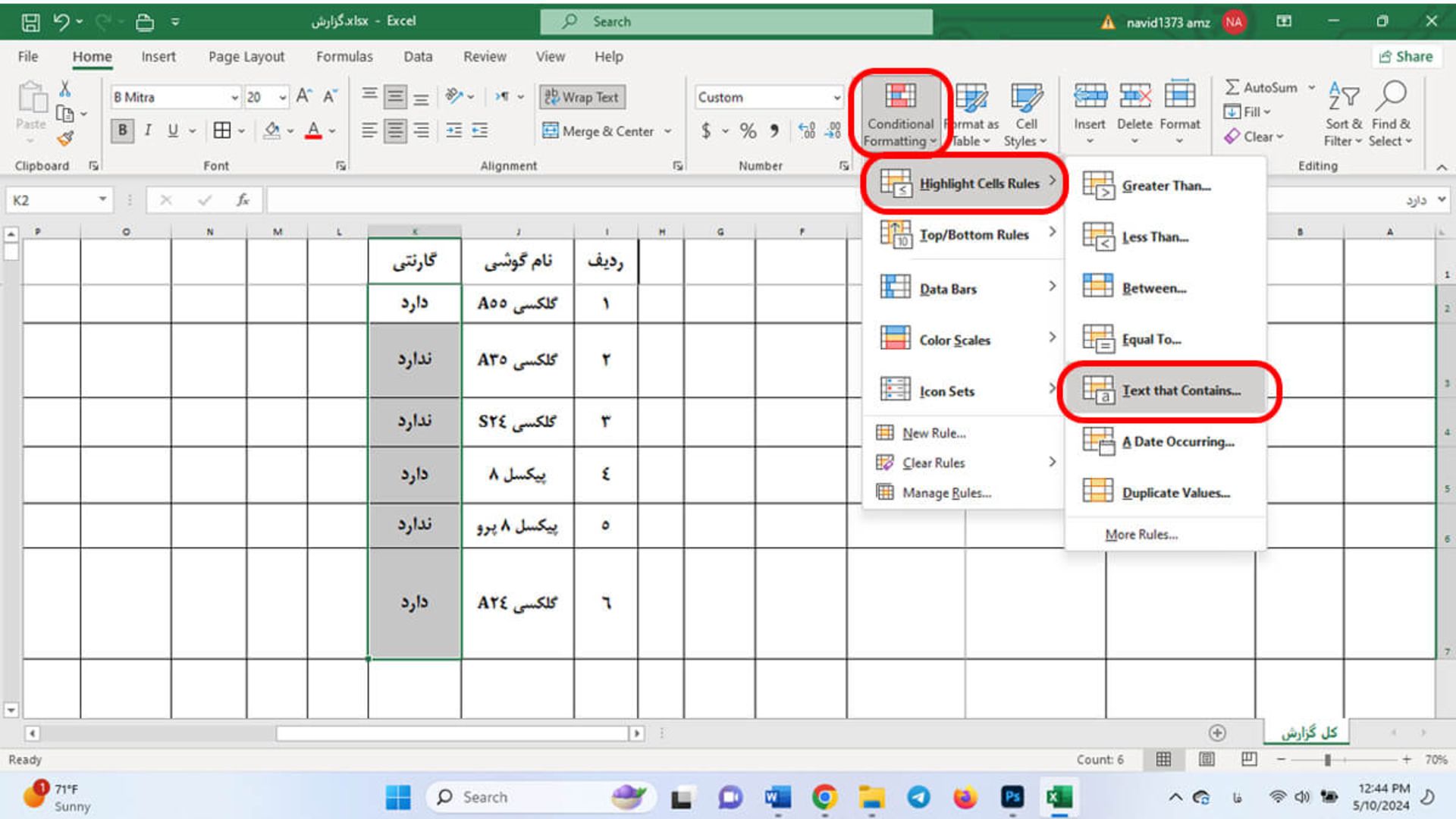1456x819 pixels.
Task: Click the Delete cells icon
Action: tap(1134, 96)
